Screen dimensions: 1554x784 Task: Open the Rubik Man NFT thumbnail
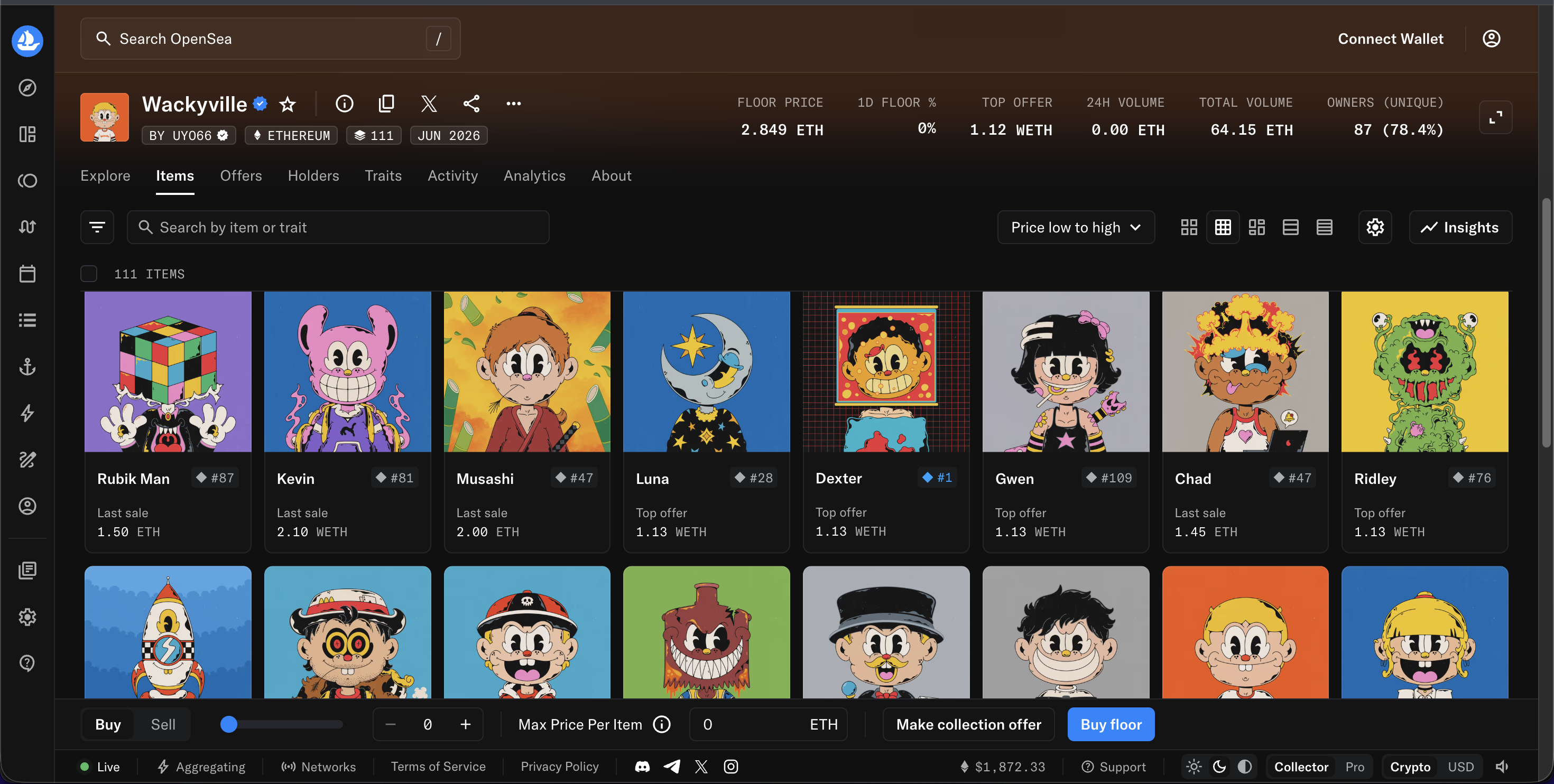click(168, 371)
